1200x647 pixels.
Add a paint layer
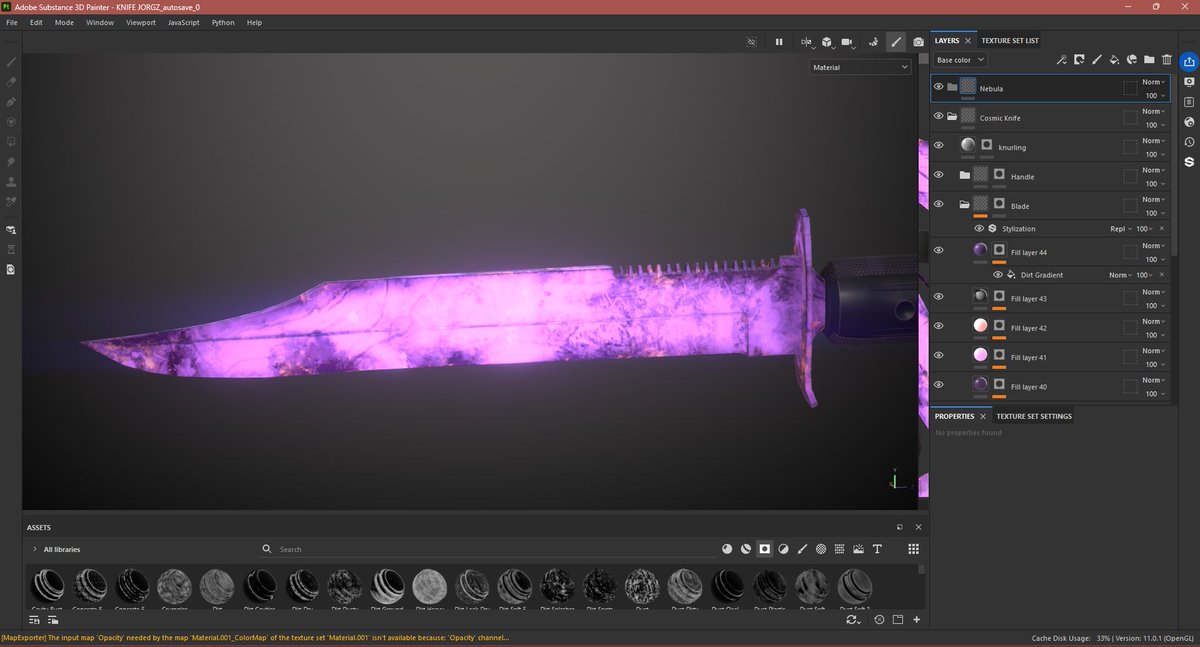point(1097,60)
